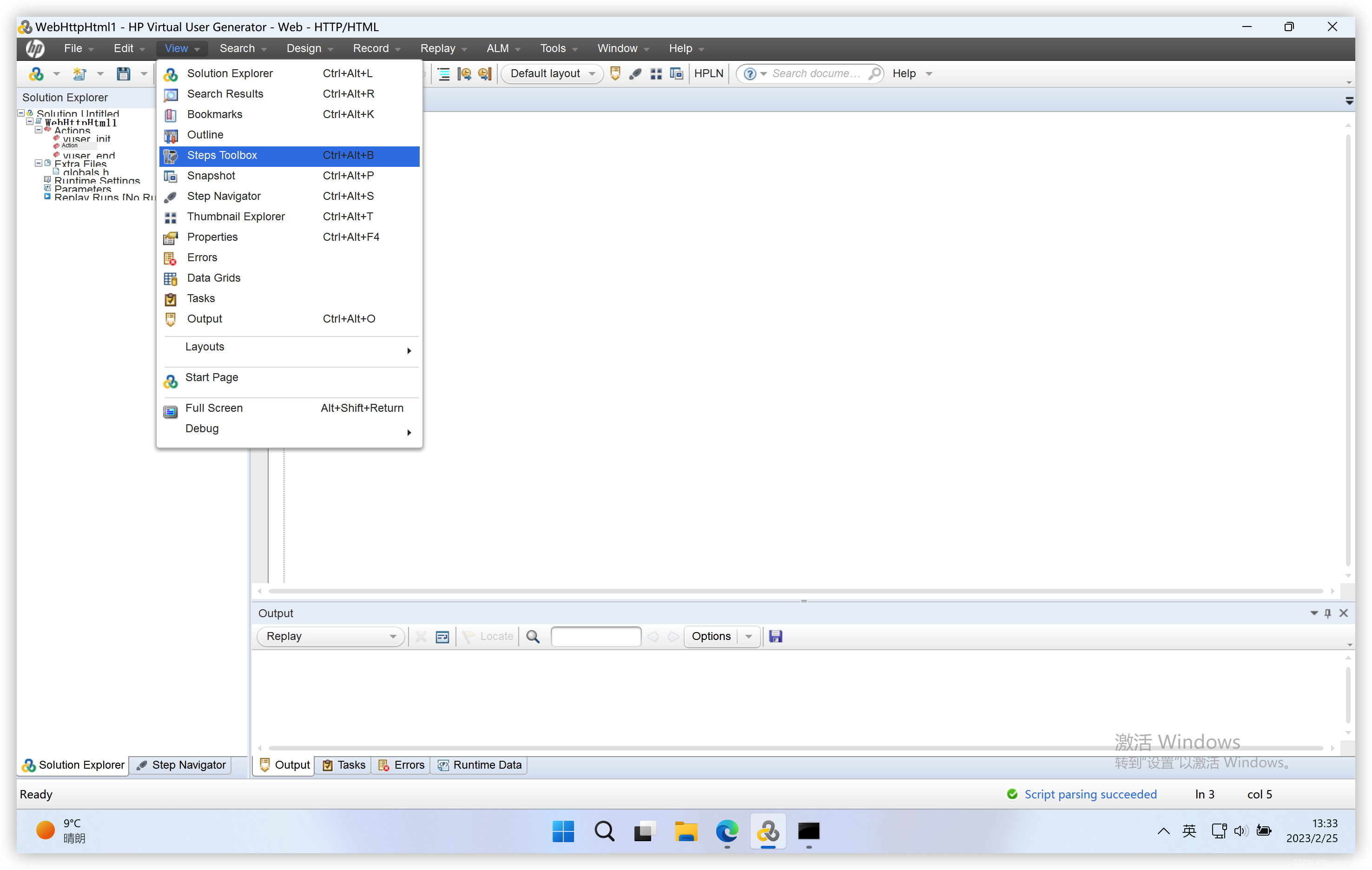Open the Data Grids panel

[x=213, y=277]
